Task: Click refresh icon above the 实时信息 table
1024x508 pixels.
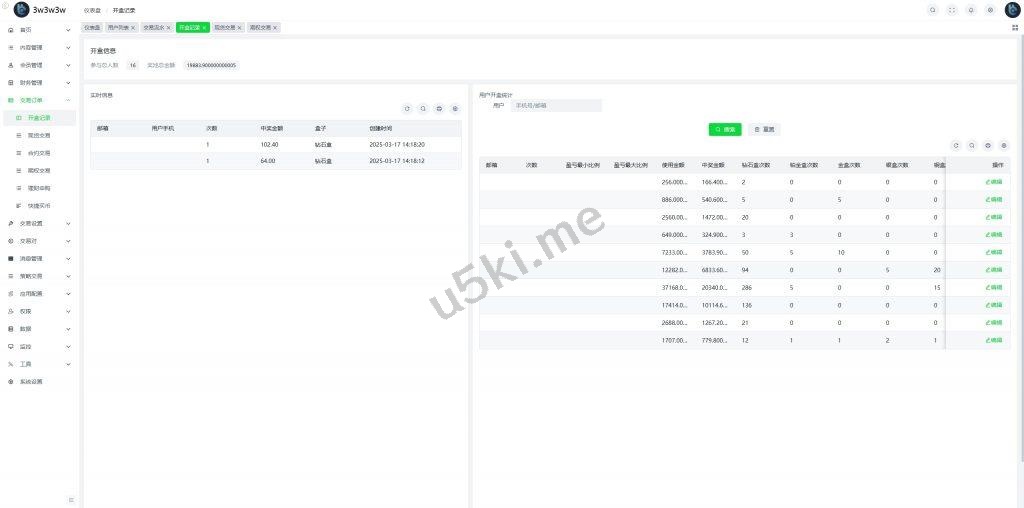Action: [407, 108]
